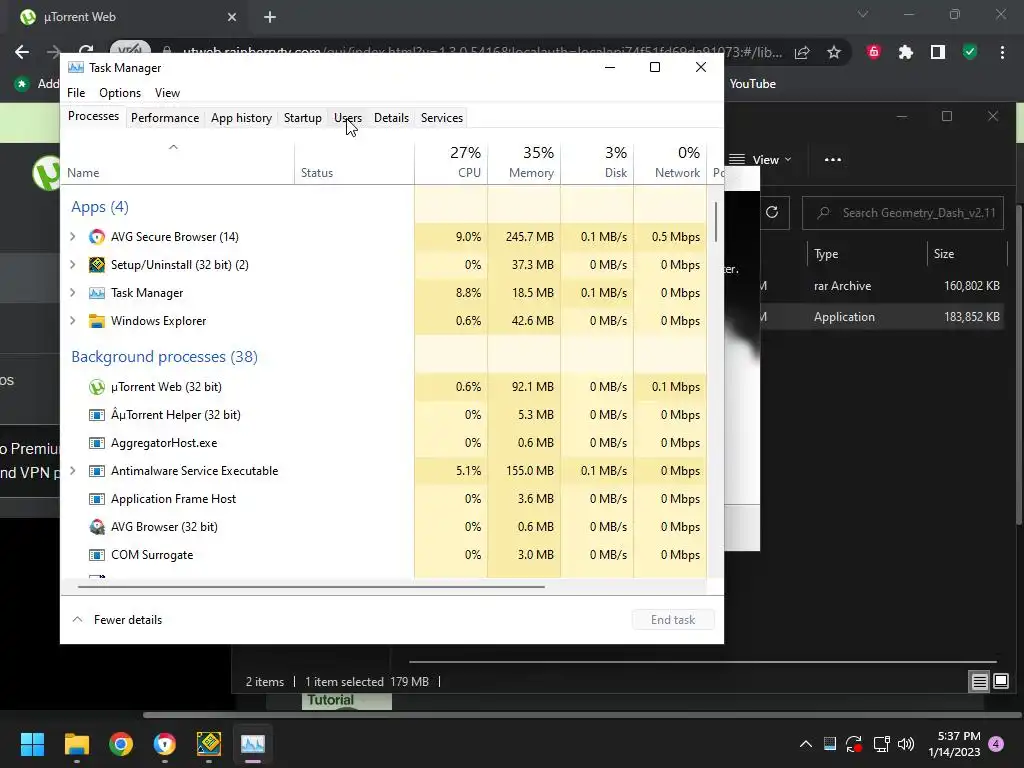Click the Windows Explorer folder icon
Viewport: 1024px width, 768px height.
(x=97, y=321)
